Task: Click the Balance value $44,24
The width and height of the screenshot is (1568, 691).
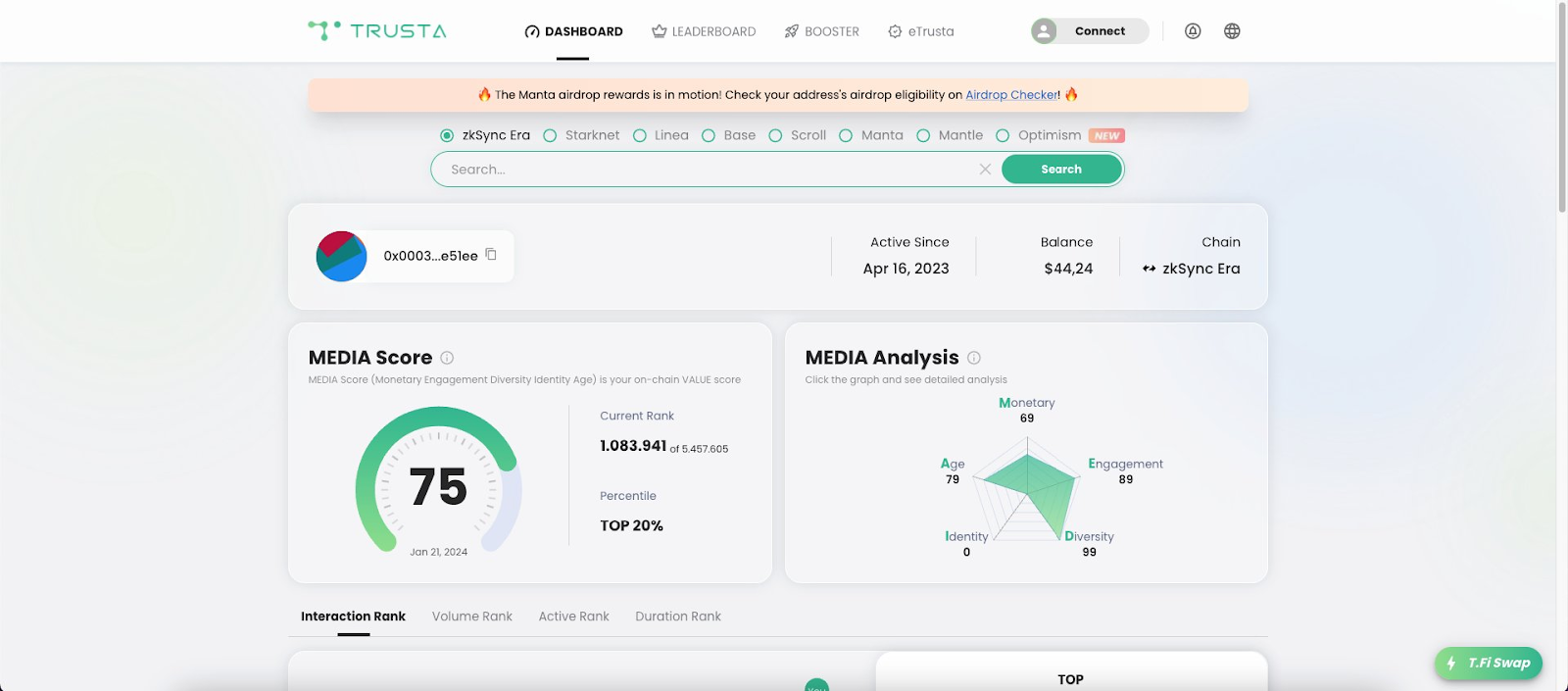Action: 1068,269
